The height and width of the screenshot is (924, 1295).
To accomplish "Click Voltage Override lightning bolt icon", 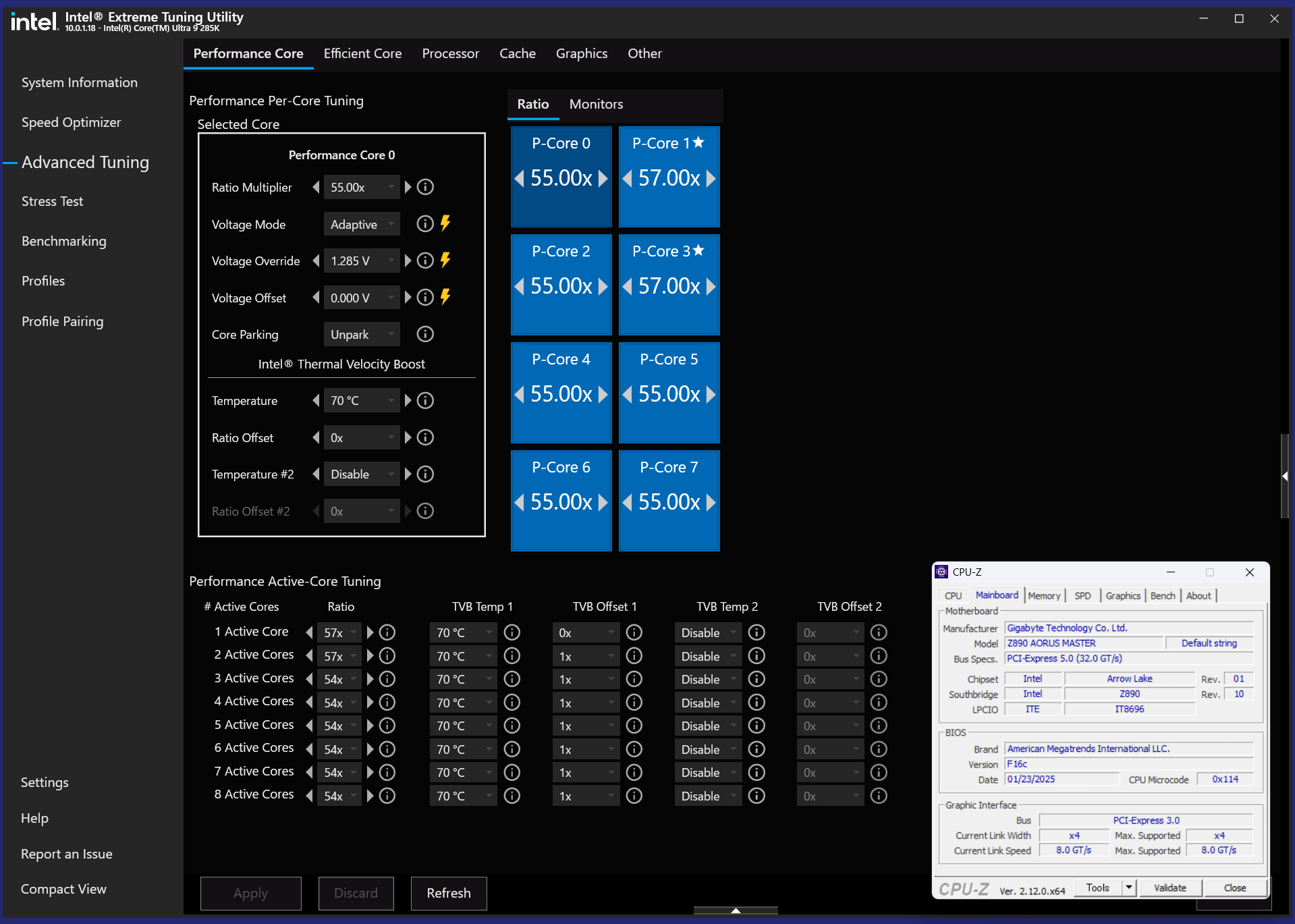I will click(x=445, y=260).
